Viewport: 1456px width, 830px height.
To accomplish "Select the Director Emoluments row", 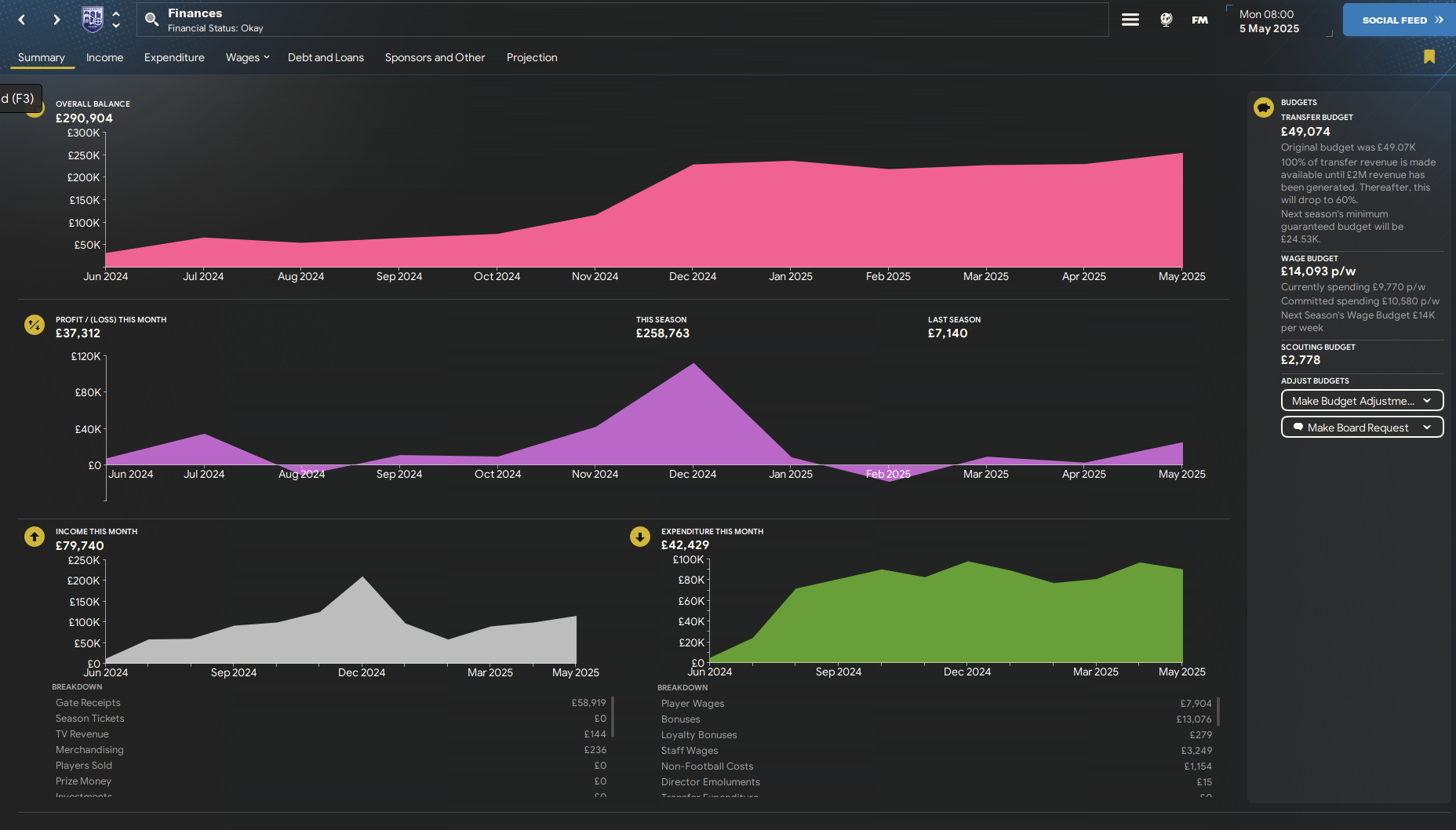I will (x=937, y=782).
